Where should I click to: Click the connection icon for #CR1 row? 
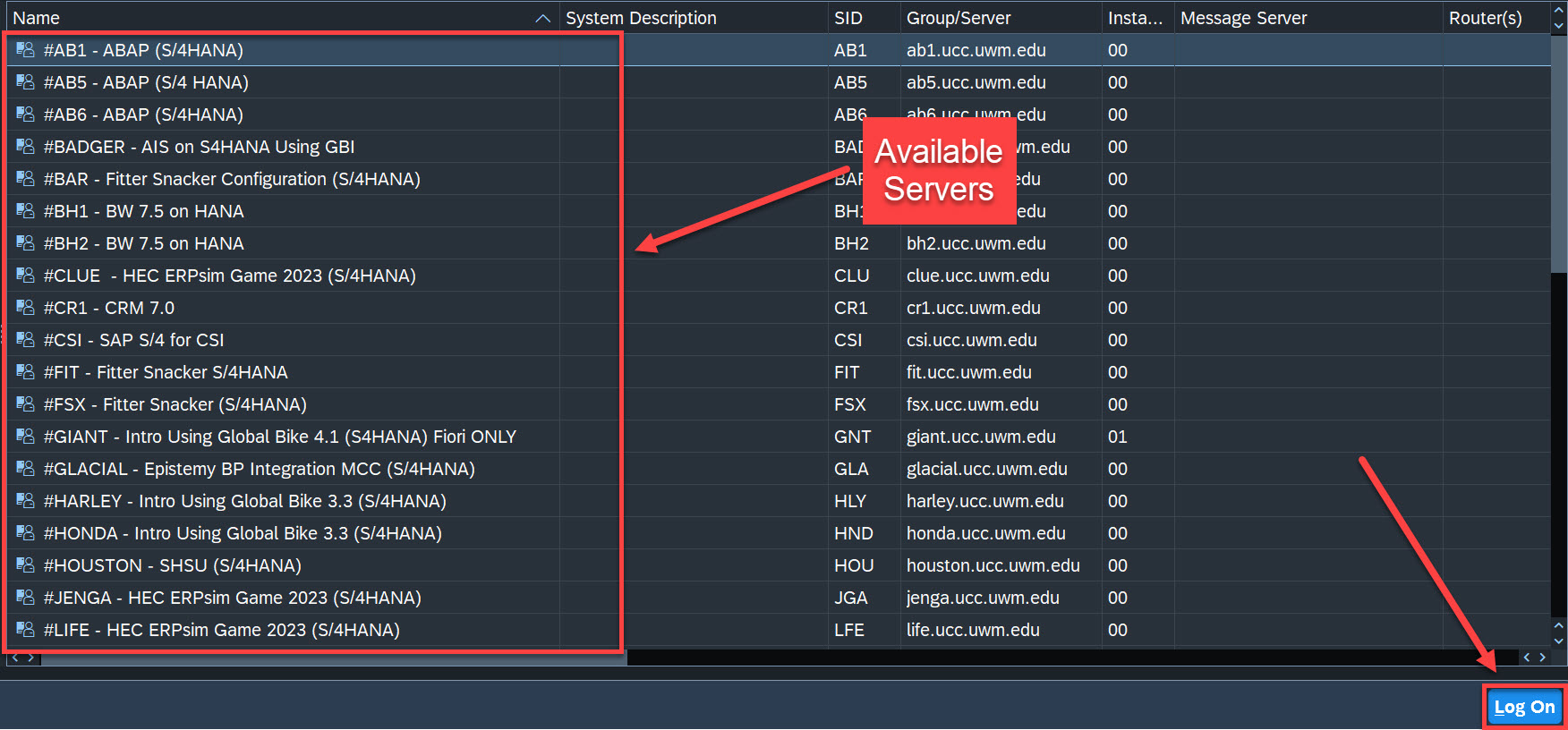(x=25, y=308)
